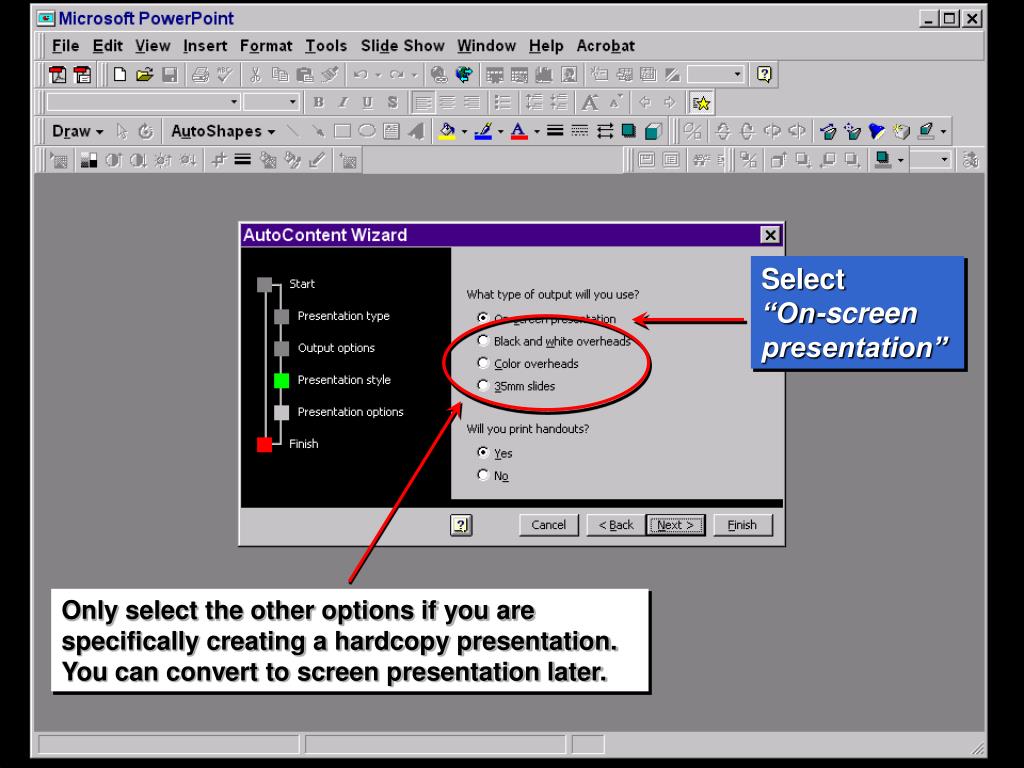1024x768 pixels.
Task: Click the Dash Style icon
Action: pos(580,131)
